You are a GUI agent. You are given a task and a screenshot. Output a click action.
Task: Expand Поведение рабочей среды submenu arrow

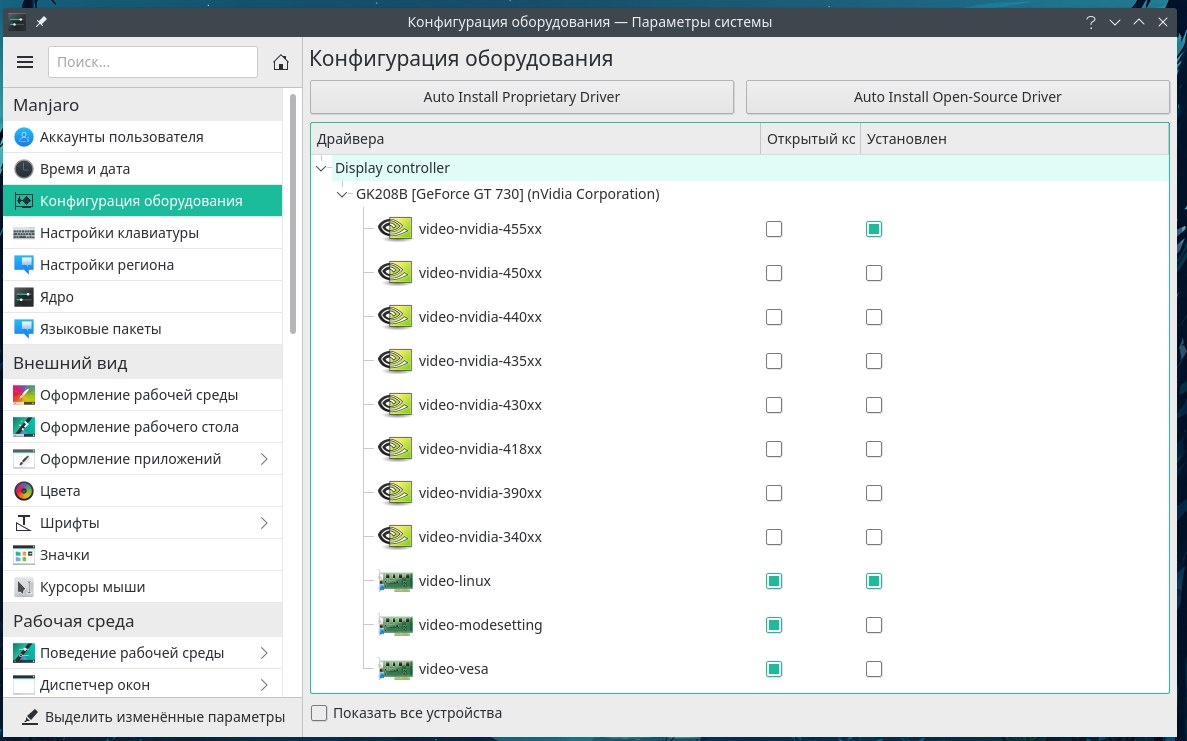264,652
